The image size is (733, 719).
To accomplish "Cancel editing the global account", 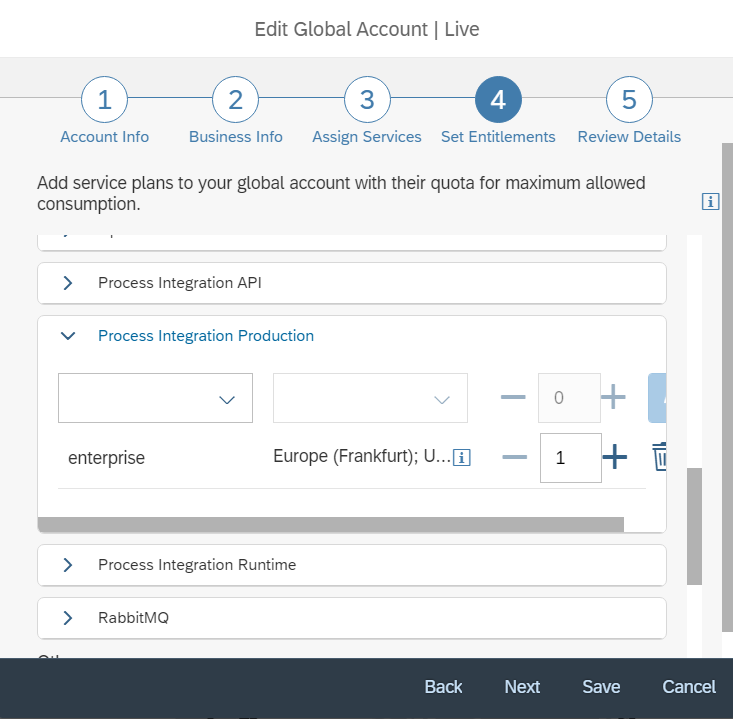I will 689,687.
